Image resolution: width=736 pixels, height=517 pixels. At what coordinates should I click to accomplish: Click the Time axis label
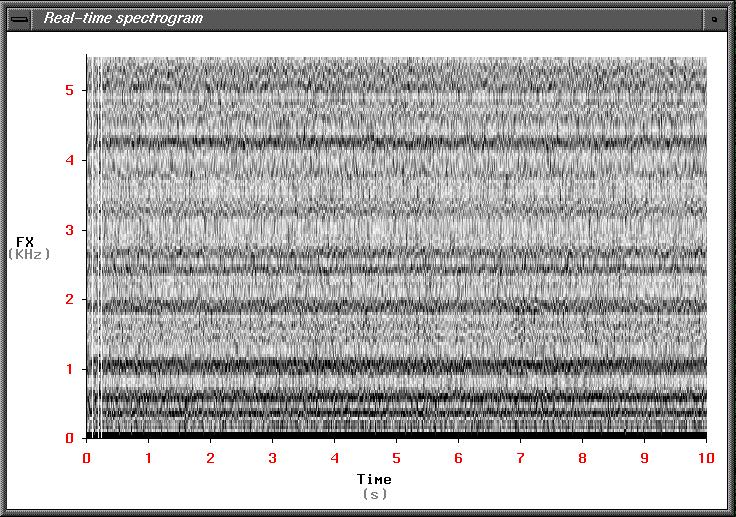coord(374,480)
